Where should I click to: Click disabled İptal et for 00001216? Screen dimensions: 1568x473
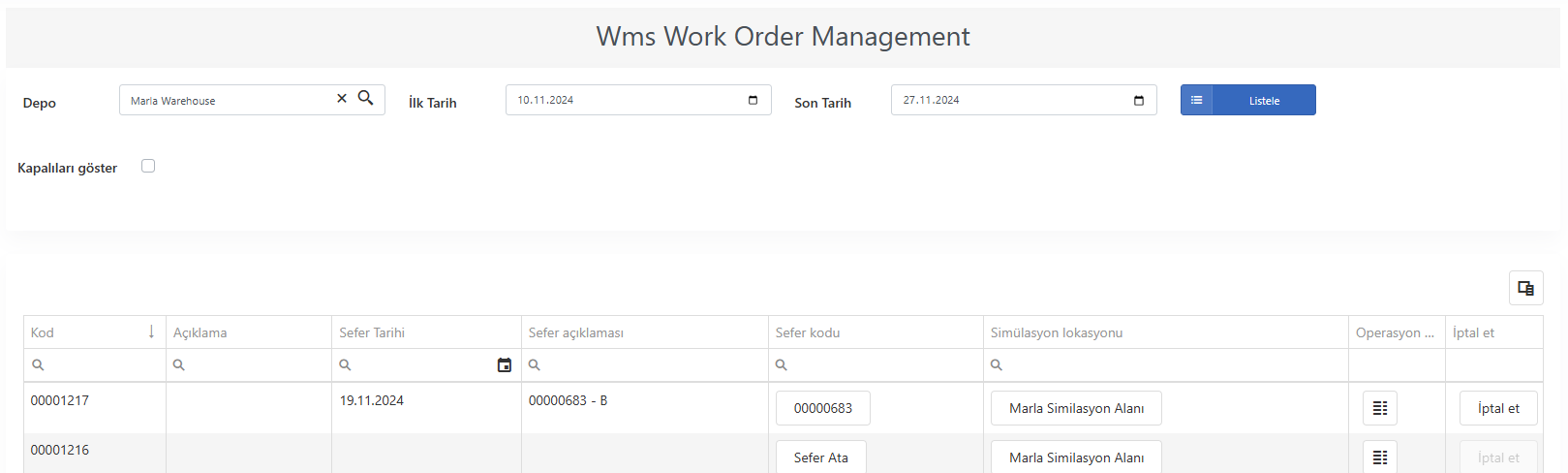tap(1498, 457)
